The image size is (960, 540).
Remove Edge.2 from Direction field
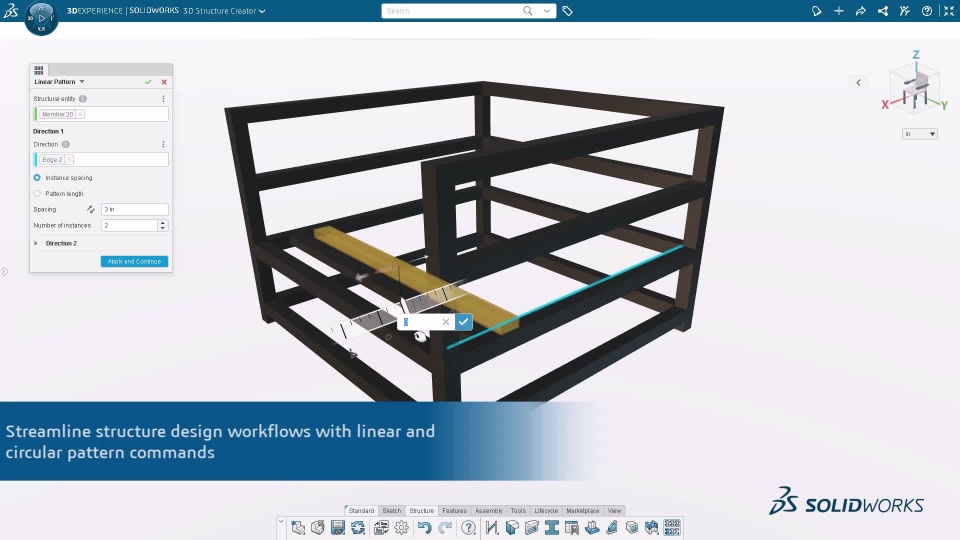[69, 159]
